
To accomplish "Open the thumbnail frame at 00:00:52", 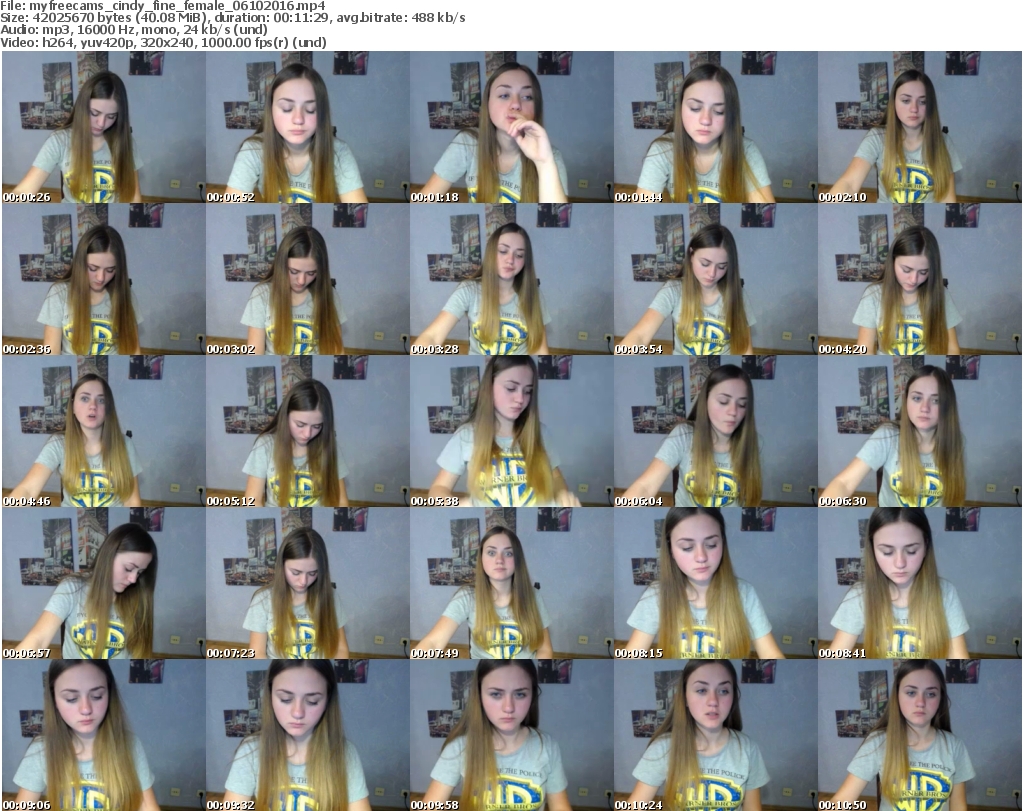I will pyautogui.click(x=308, y=127).
